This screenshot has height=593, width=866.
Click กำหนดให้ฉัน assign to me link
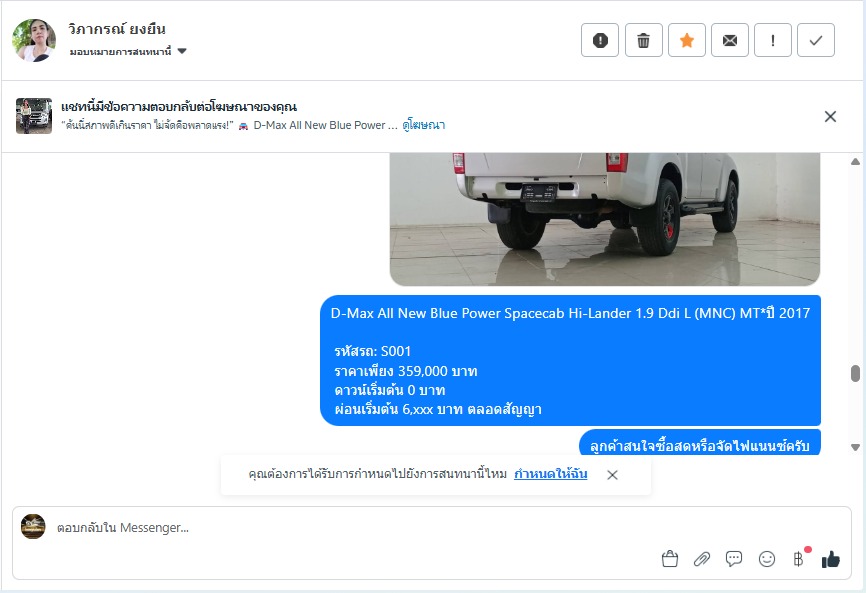pyautogui.click(x=551, y=474)
